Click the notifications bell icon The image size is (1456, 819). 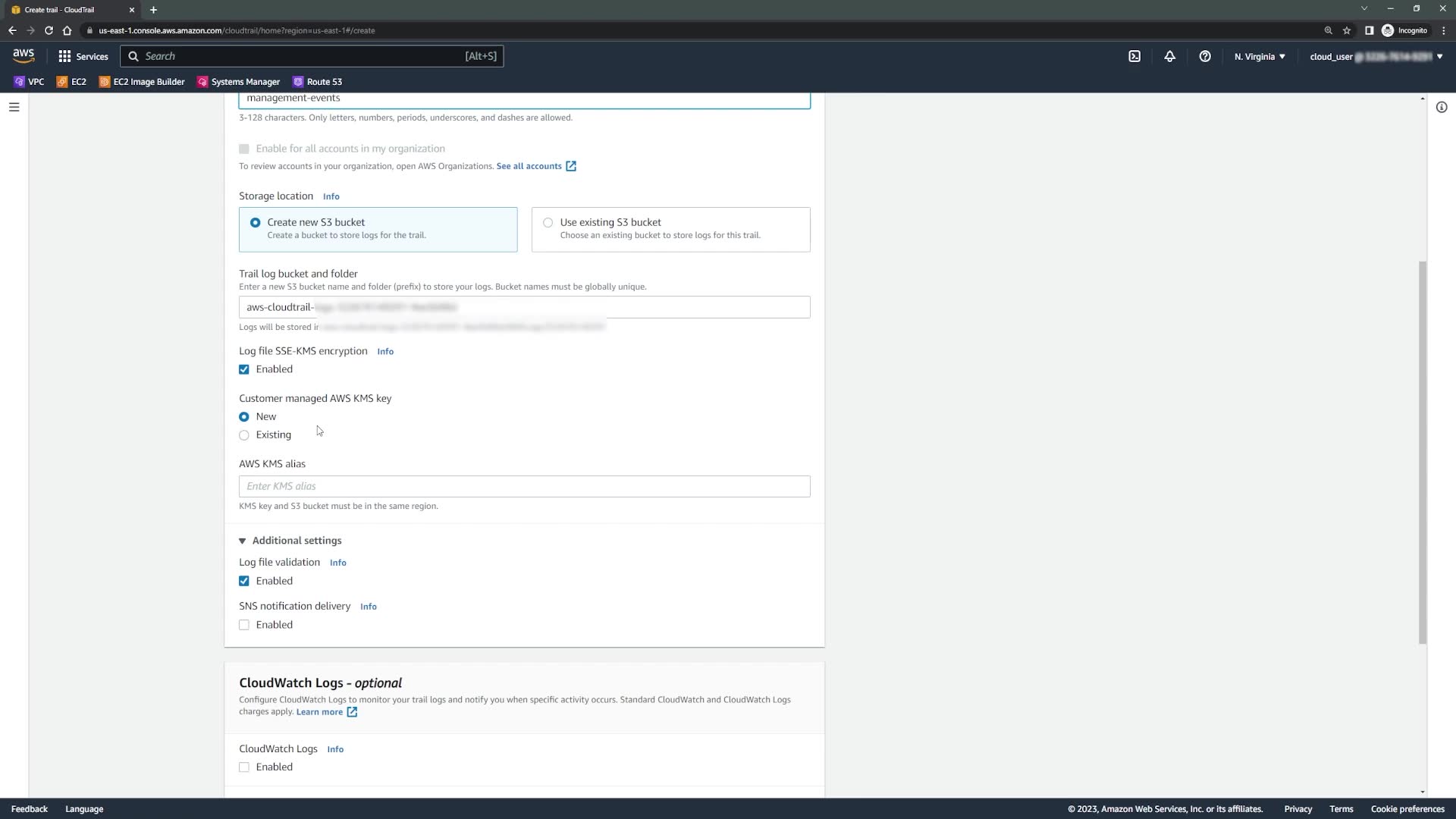pos(1169,56)
